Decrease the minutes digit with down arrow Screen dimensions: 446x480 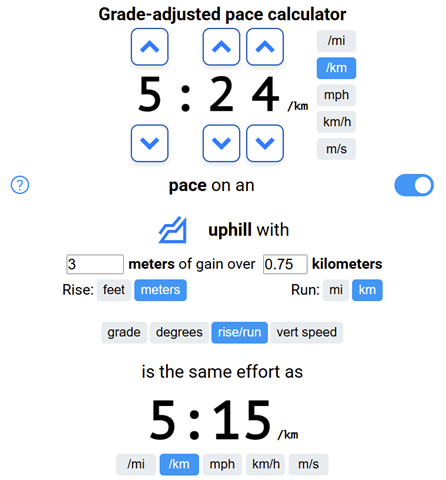click(x=149, y=143)
